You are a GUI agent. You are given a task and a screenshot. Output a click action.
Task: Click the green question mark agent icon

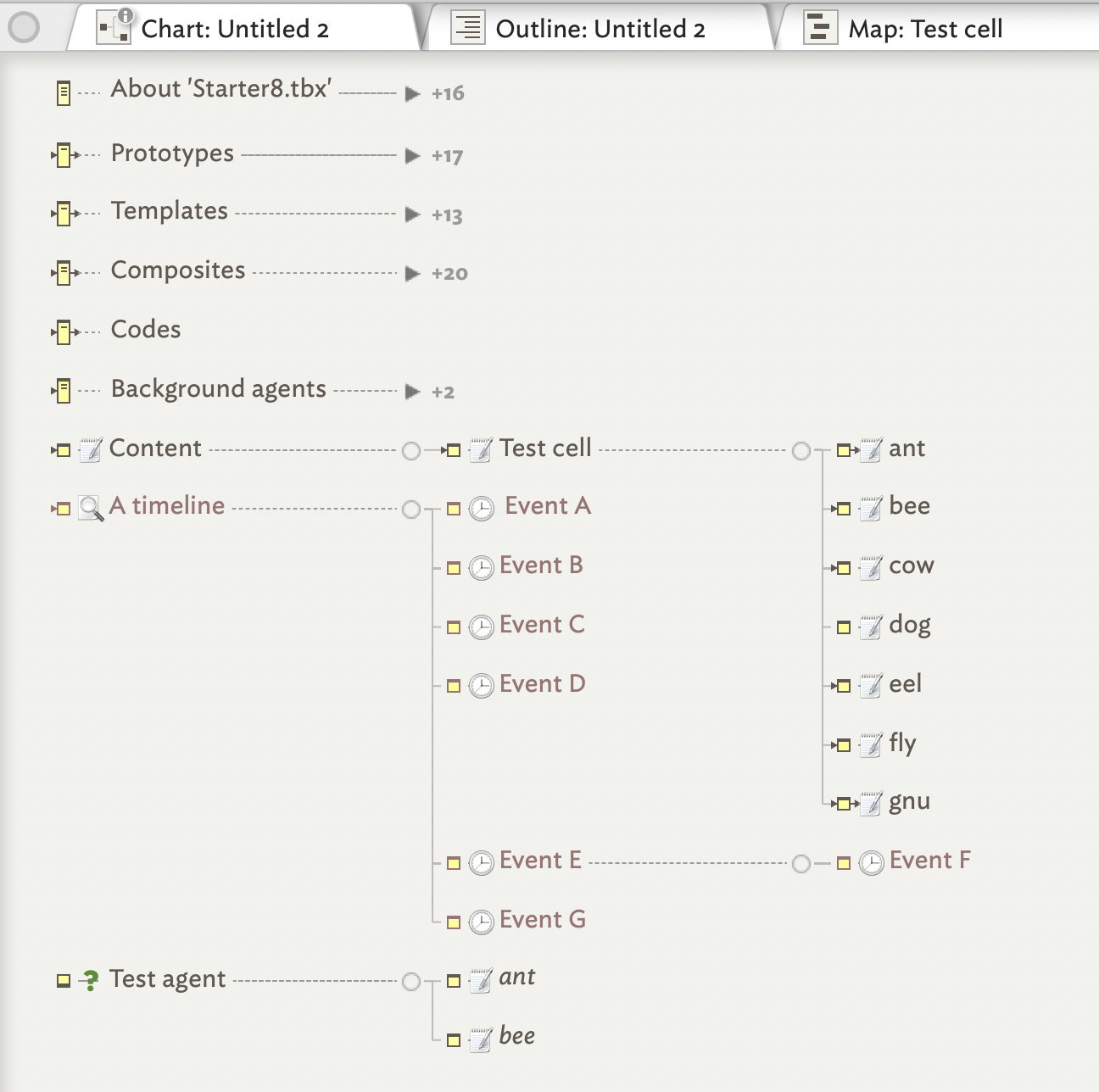click(90, 981)
